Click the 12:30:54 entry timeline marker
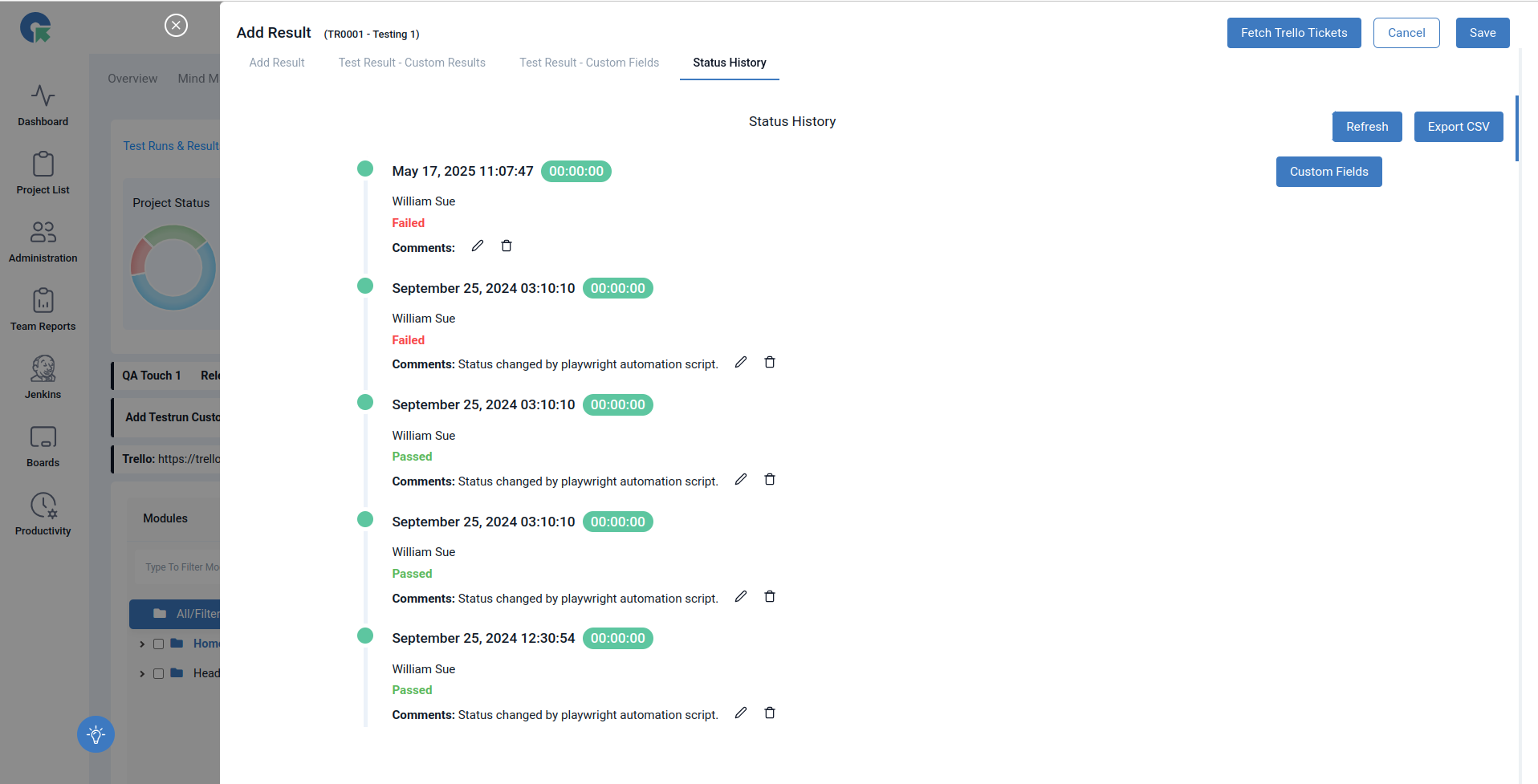 (365, 636)
